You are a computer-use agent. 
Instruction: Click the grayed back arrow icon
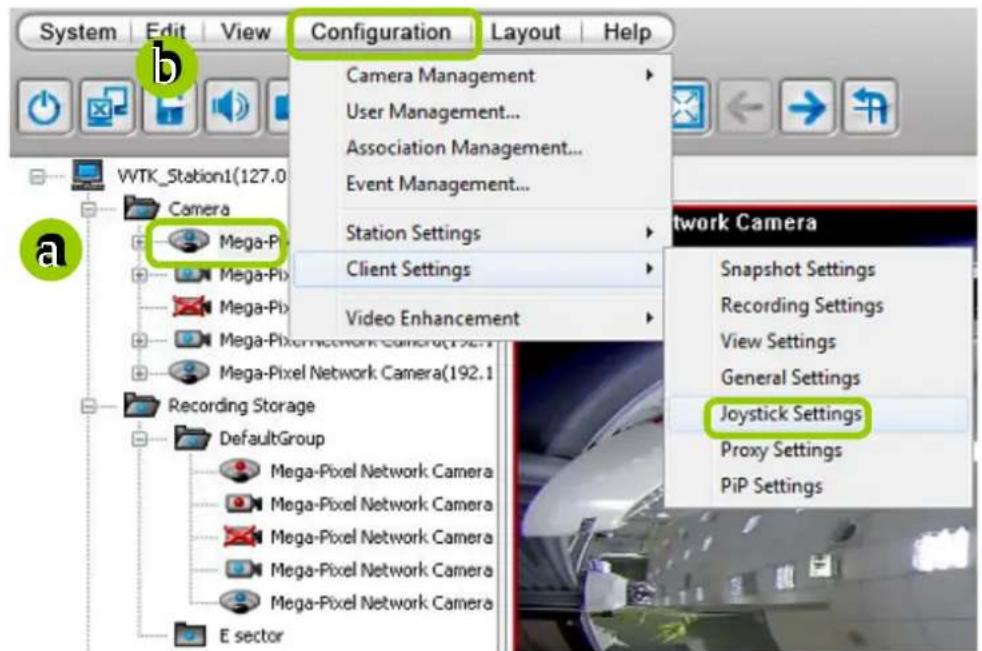pyautogui.click(x=745, y=107)
